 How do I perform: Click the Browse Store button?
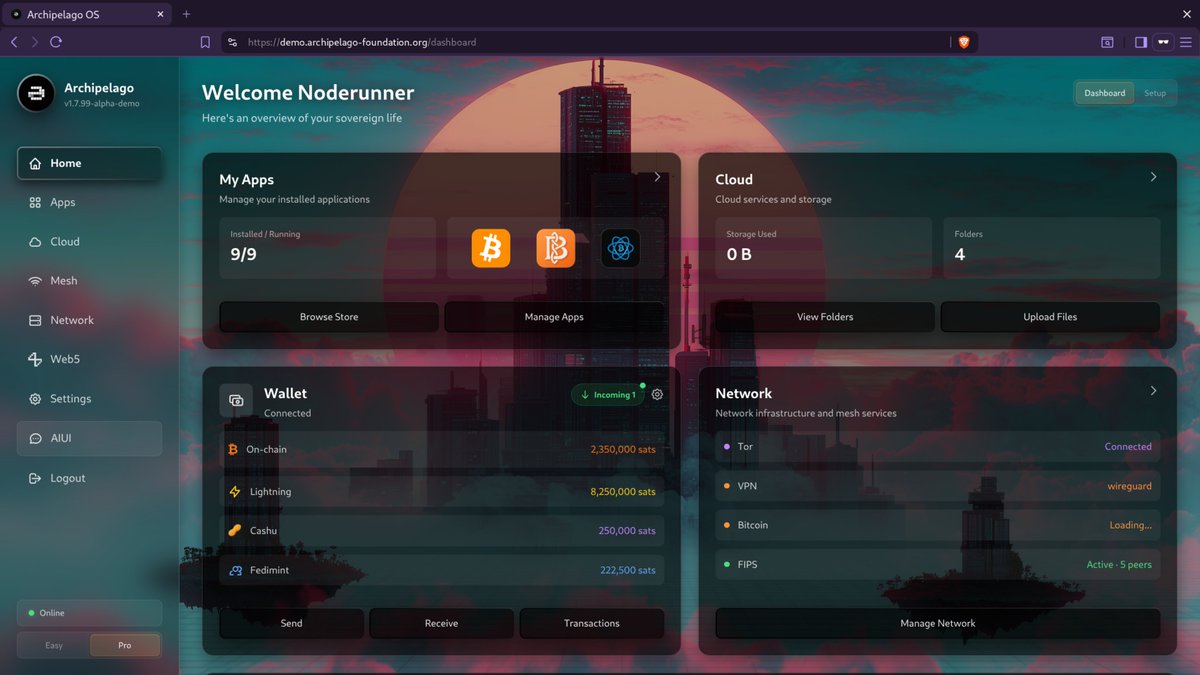329,317
